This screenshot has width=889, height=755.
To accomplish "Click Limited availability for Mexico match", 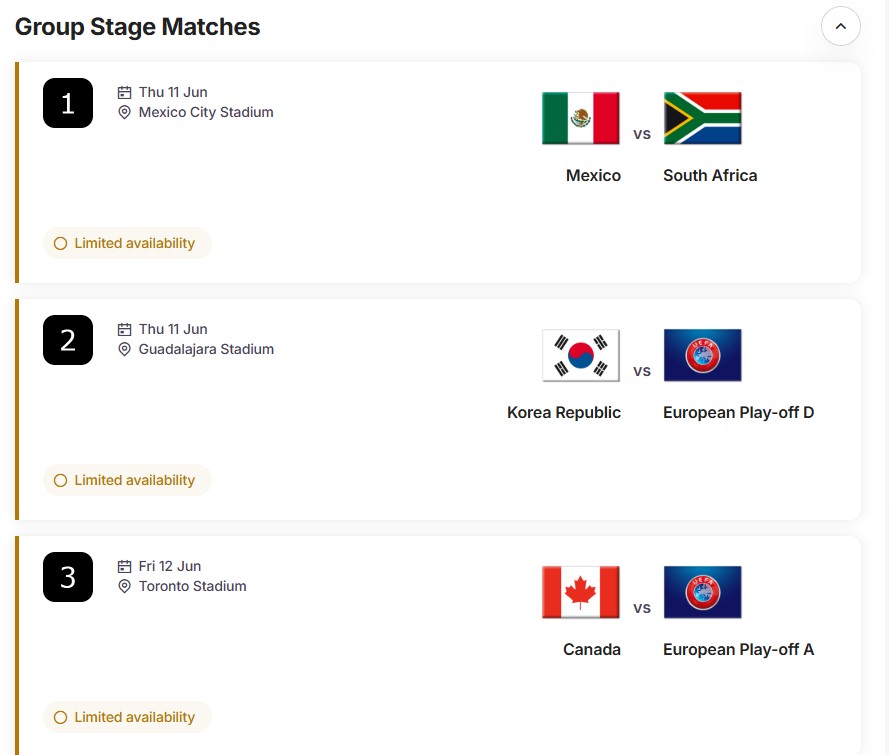I will [127, 243].
